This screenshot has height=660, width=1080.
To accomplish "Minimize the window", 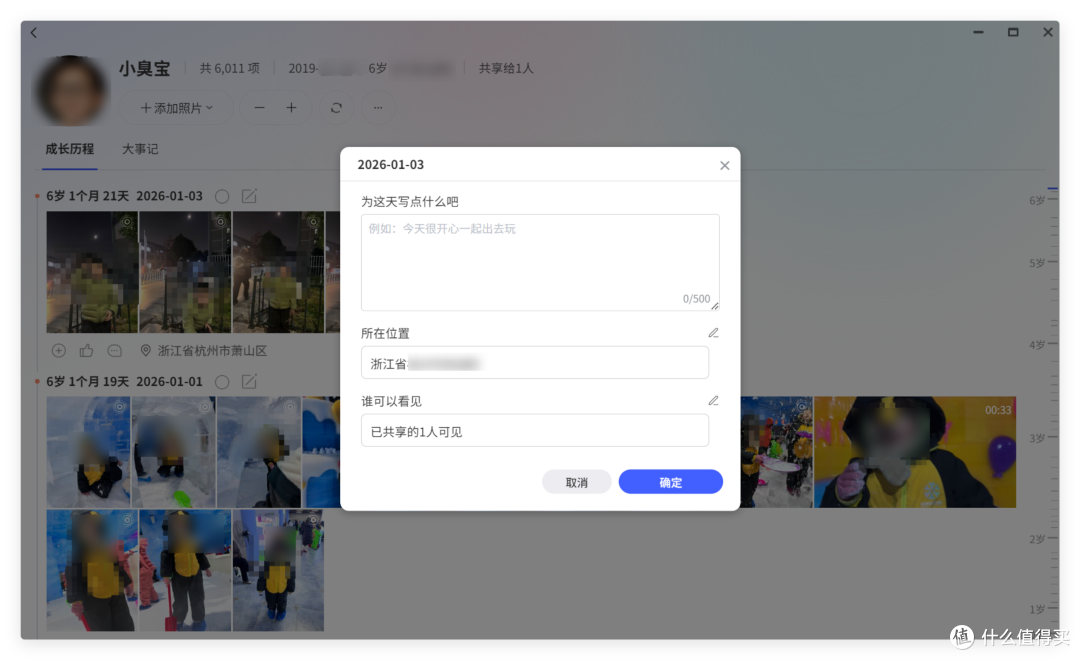I will coord(978,32).
